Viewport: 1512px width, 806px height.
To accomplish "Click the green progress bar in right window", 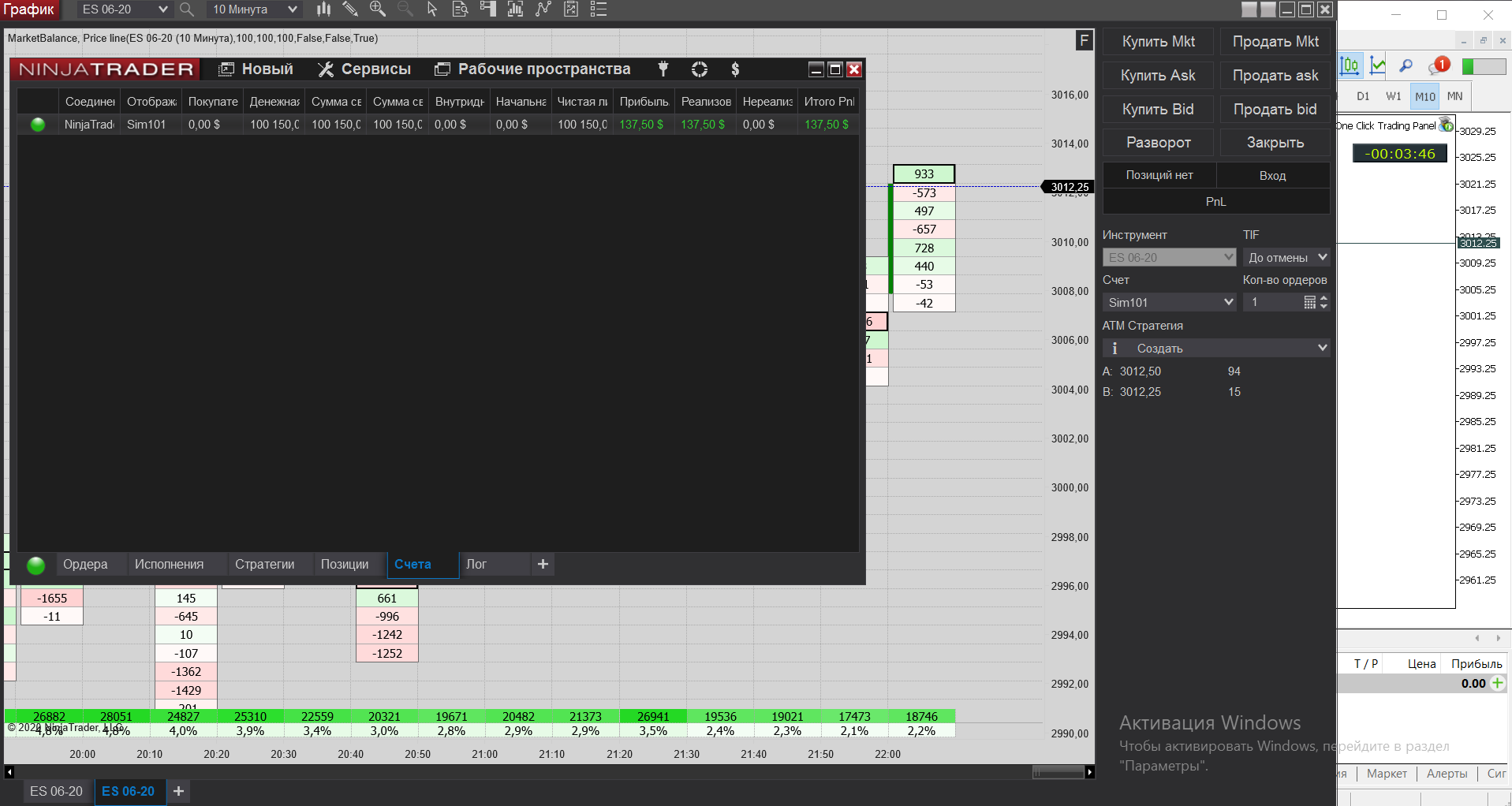I will [1484, 66].
